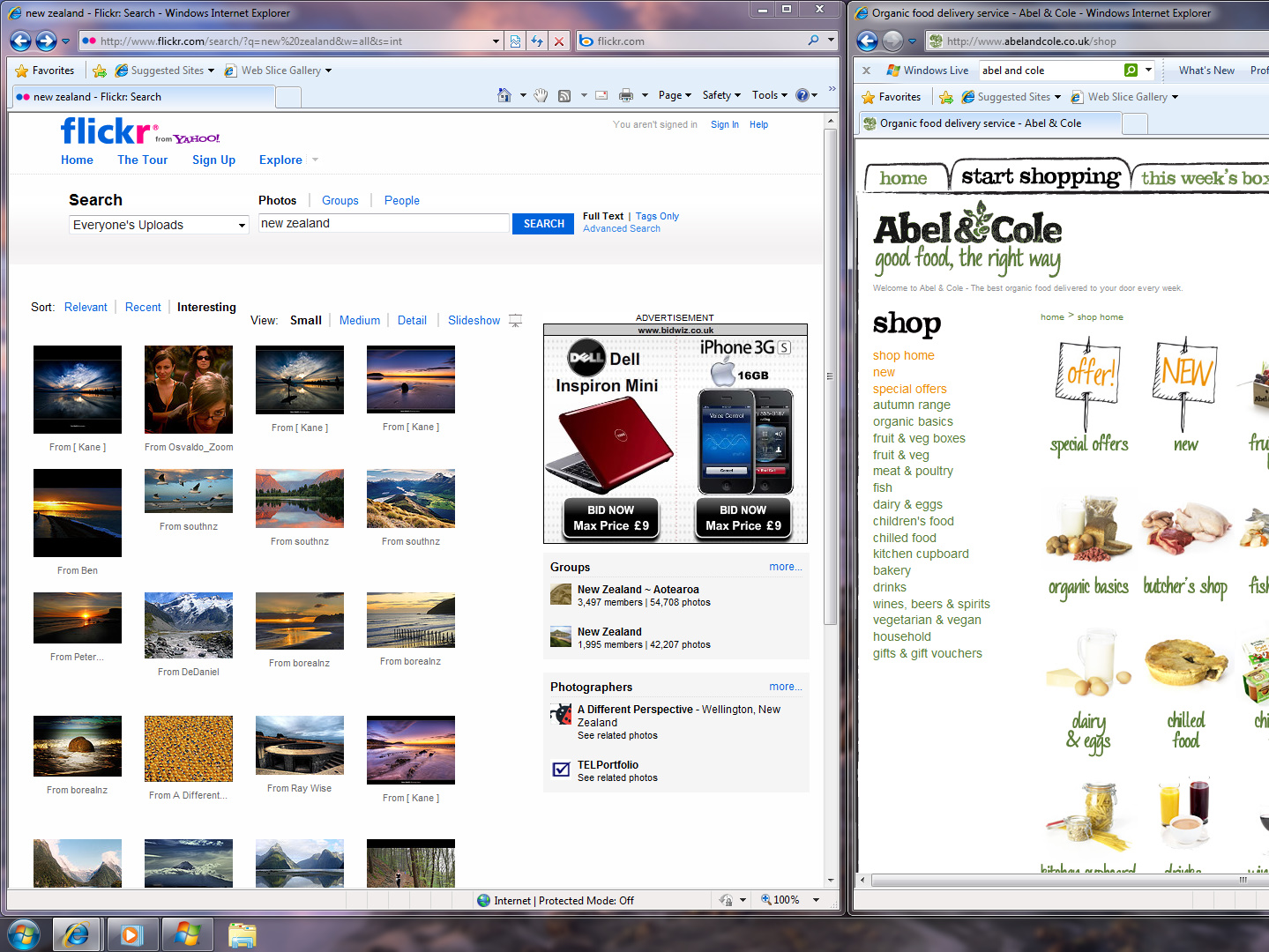Open Recent Pages dropdown in Flickr window

(65, 41)
